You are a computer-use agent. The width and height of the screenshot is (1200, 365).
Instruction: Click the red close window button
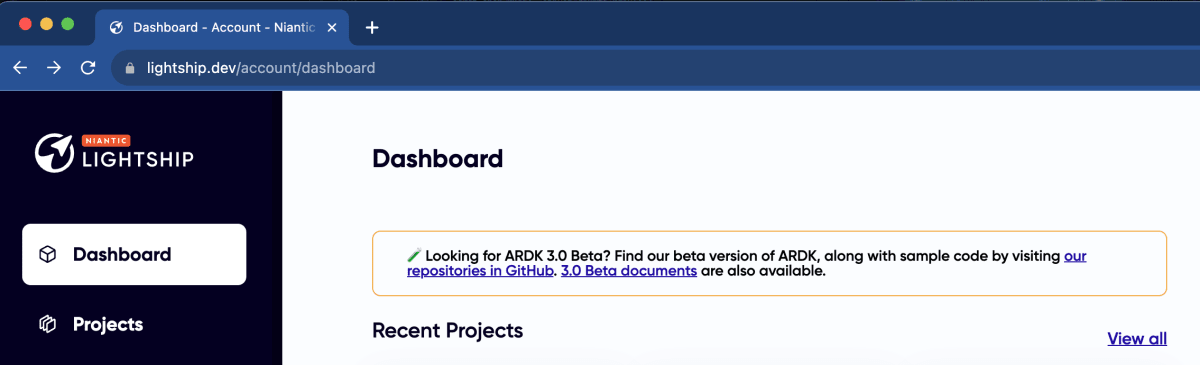click(x=26, y=24)
